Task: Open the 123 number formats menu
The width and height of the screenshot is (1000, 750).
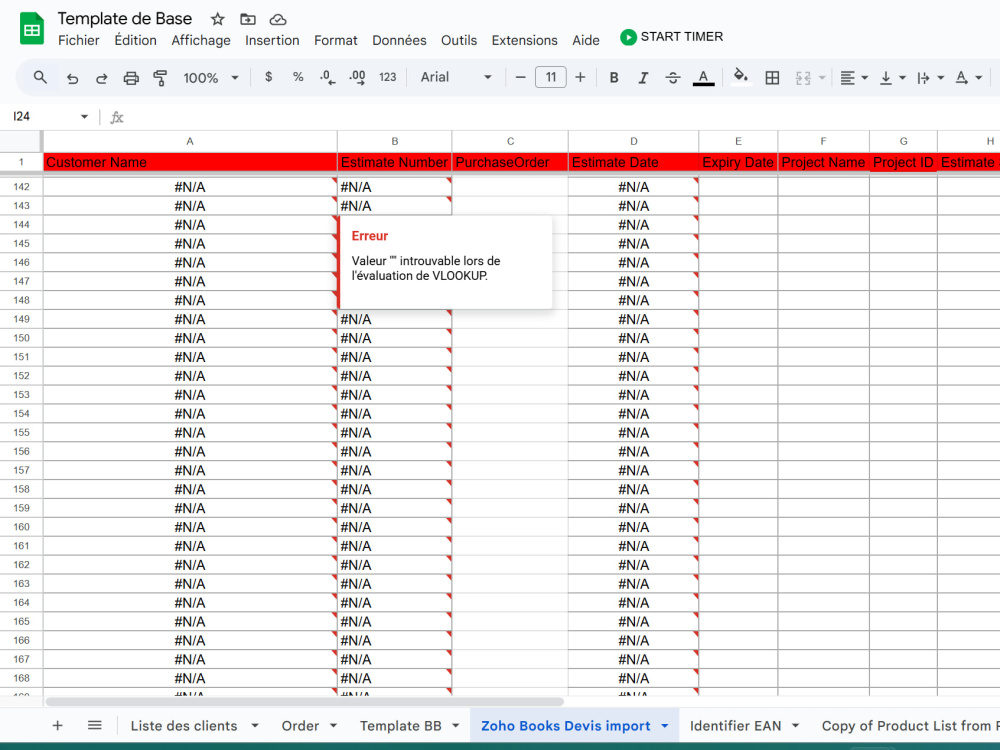Action: pos(388,77)
